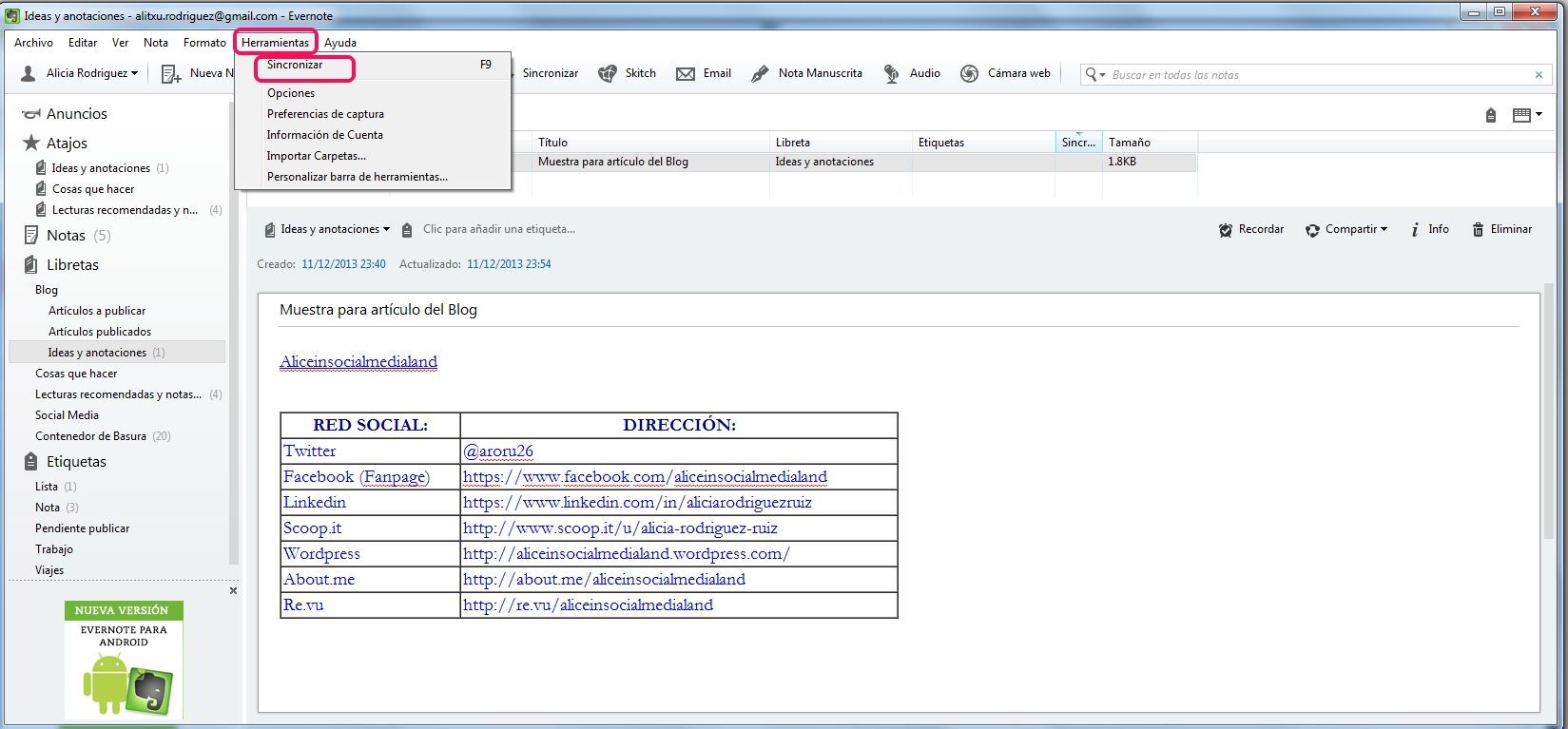Select the Viajes tag in sidebar
The image size is (1568, 729).
[x=49, y=570]
